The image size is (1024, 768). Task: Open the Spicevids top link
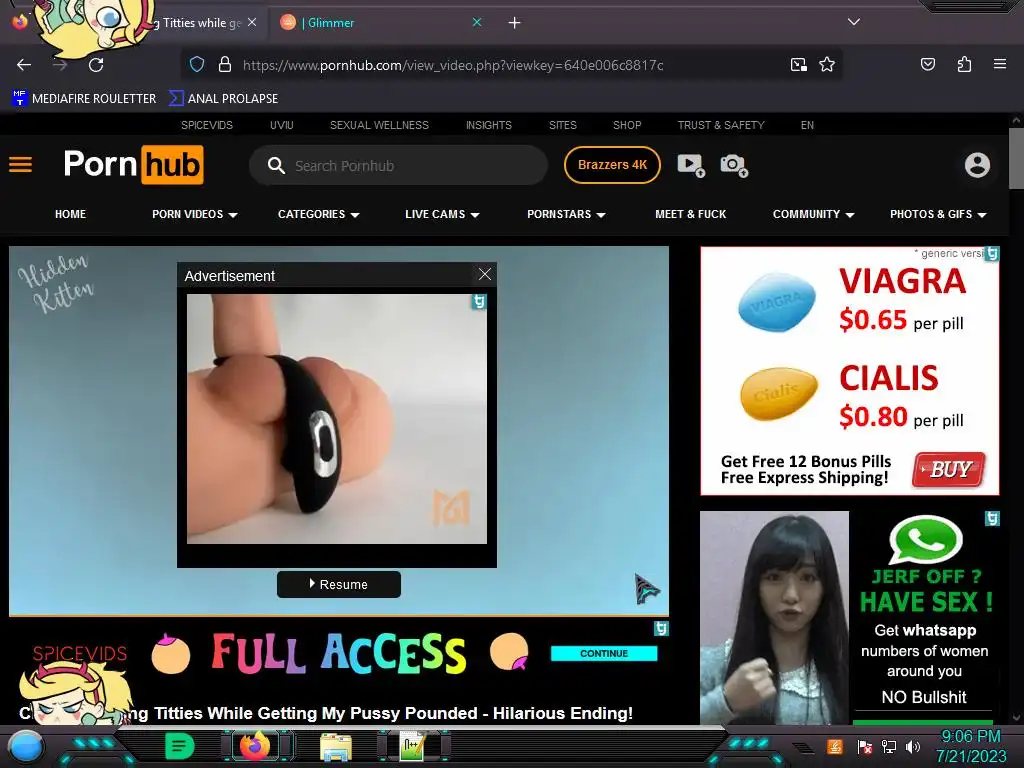point(207,125)
